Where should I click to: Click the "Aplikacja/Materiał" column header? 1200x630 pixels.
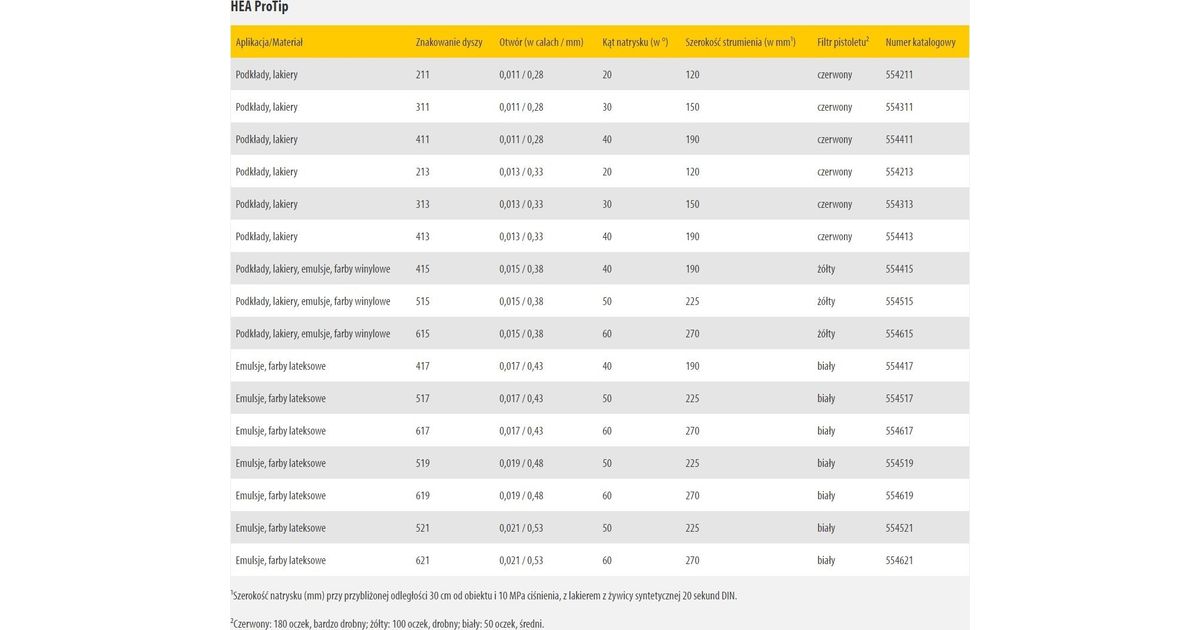pyautogui.click(x=269, y=43)
